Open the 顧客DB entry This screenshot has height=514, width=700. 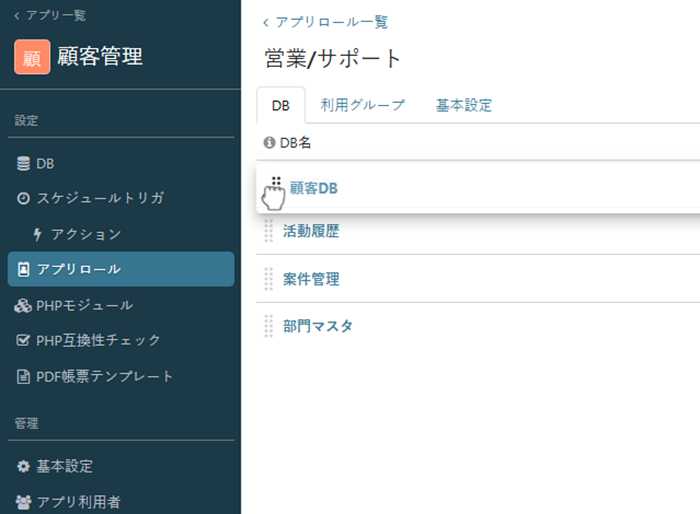(314, 187)
